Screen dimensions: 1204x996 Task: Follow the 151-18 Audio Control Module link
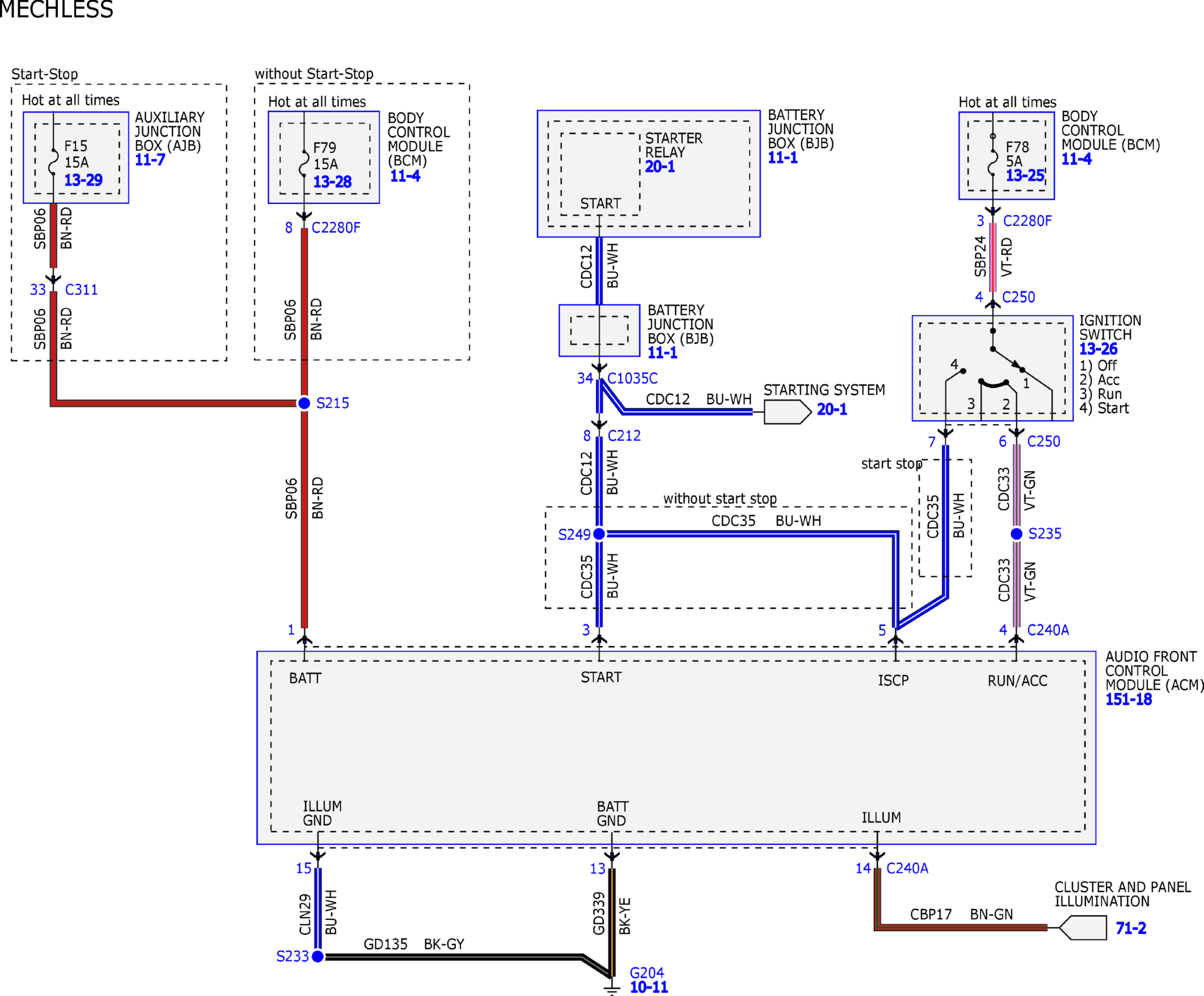tap(1128, 700)
